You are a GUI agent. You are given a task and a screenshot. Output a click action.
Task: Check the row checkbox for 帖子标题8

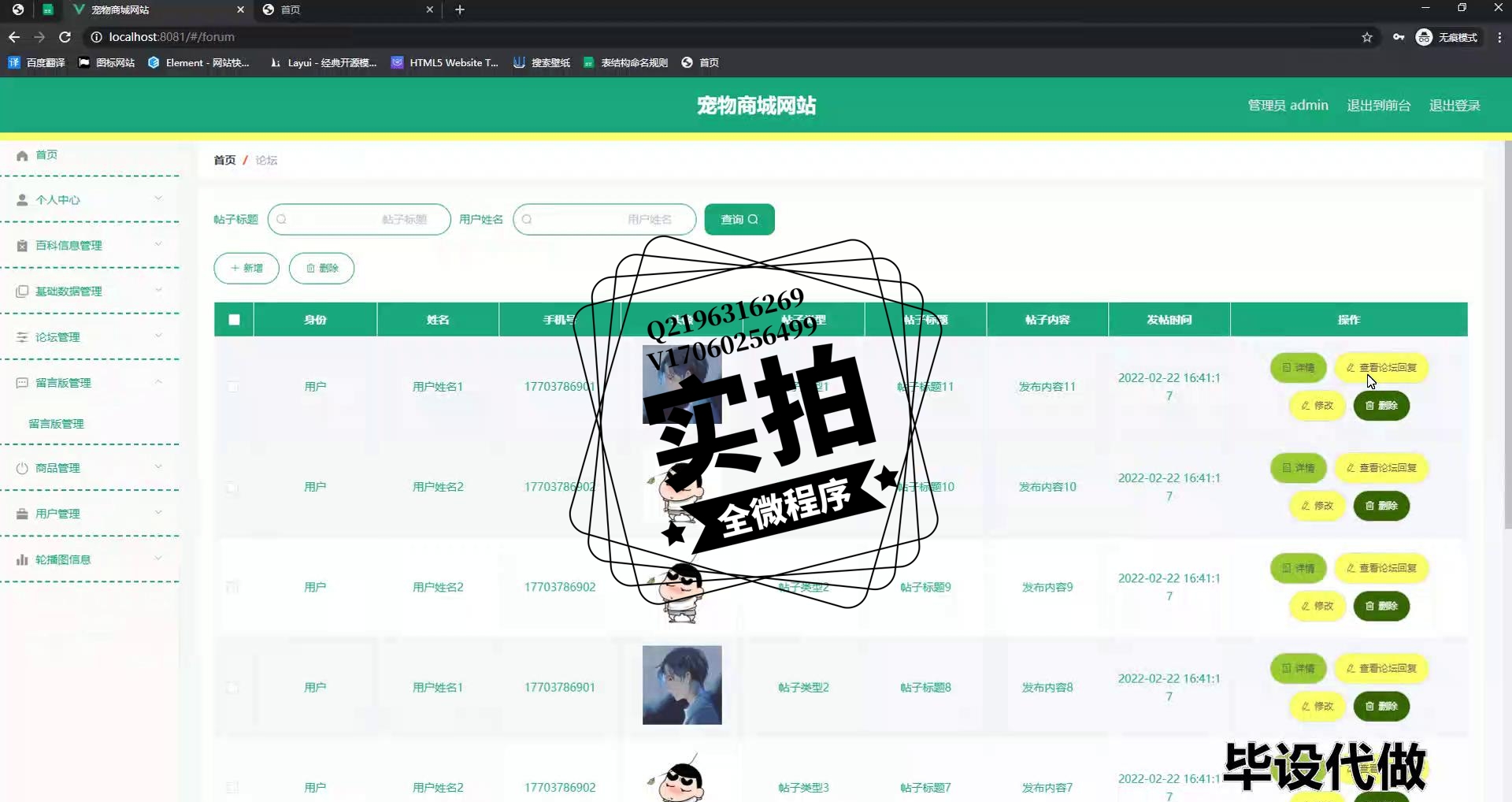click(233, 687)
